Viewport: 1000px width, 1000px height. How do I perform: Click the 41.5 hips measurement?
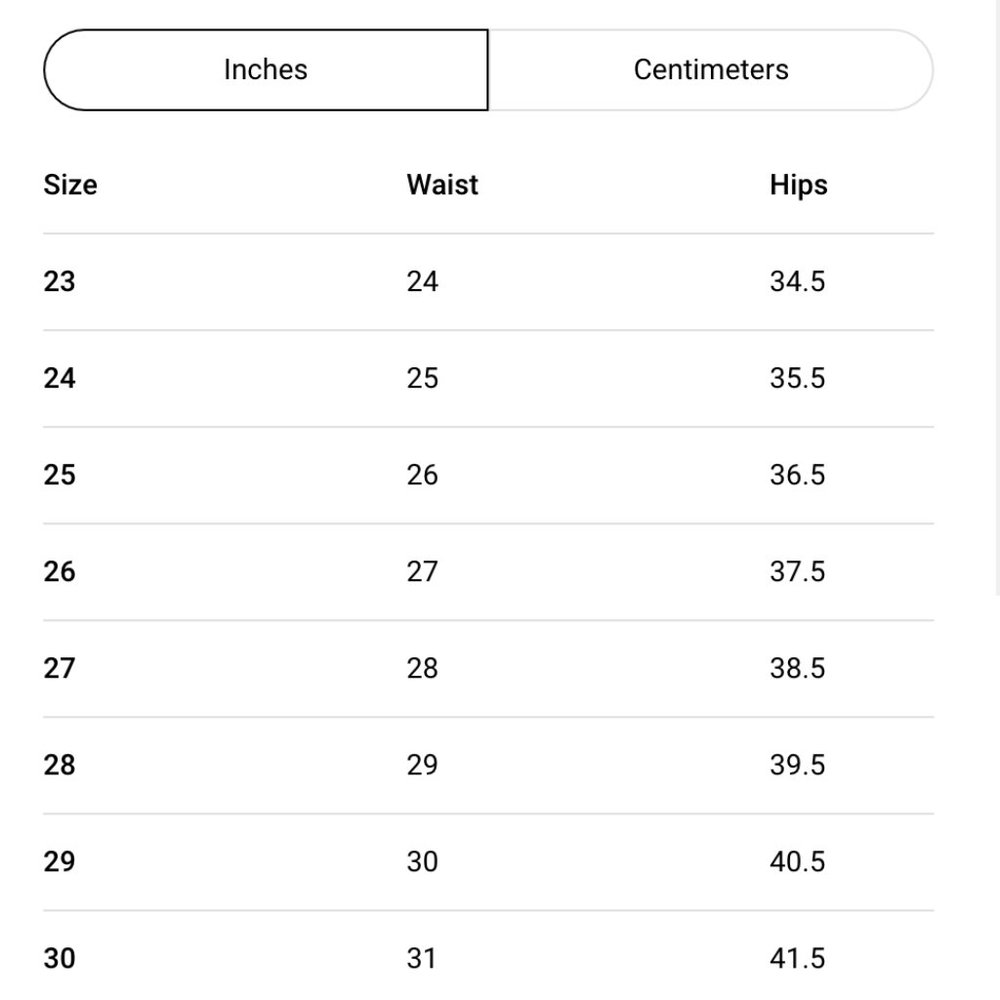797,959
